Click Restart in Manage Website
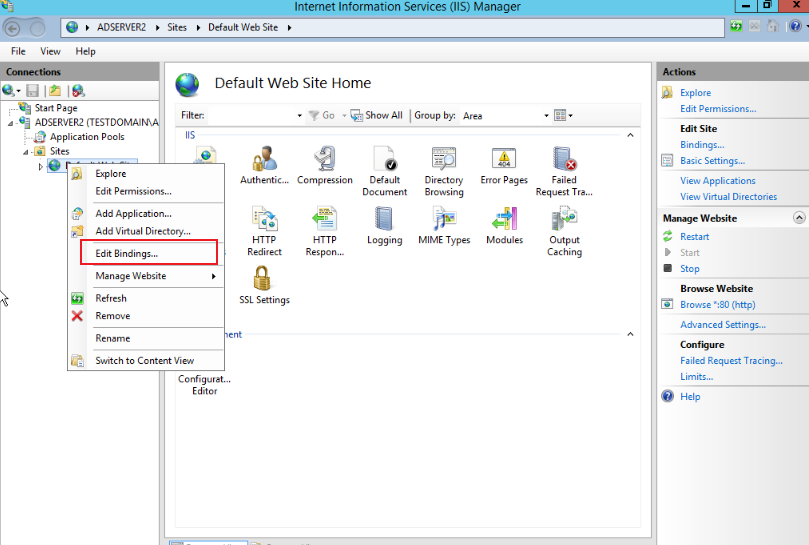809x545 pixels. coord(694,237)
